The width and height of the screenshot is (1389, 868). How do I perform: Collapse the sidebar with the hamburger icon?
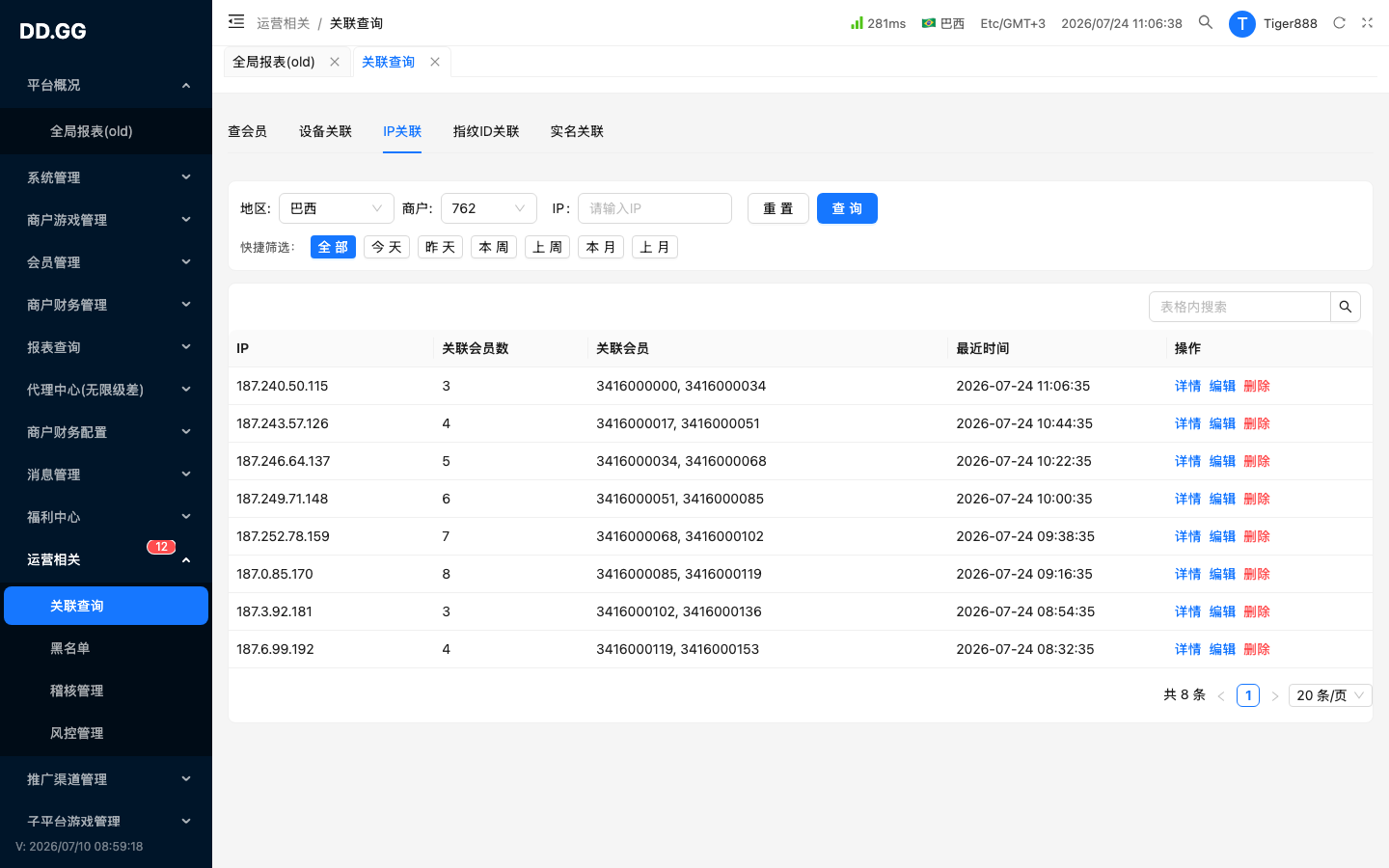click(236, 21)
